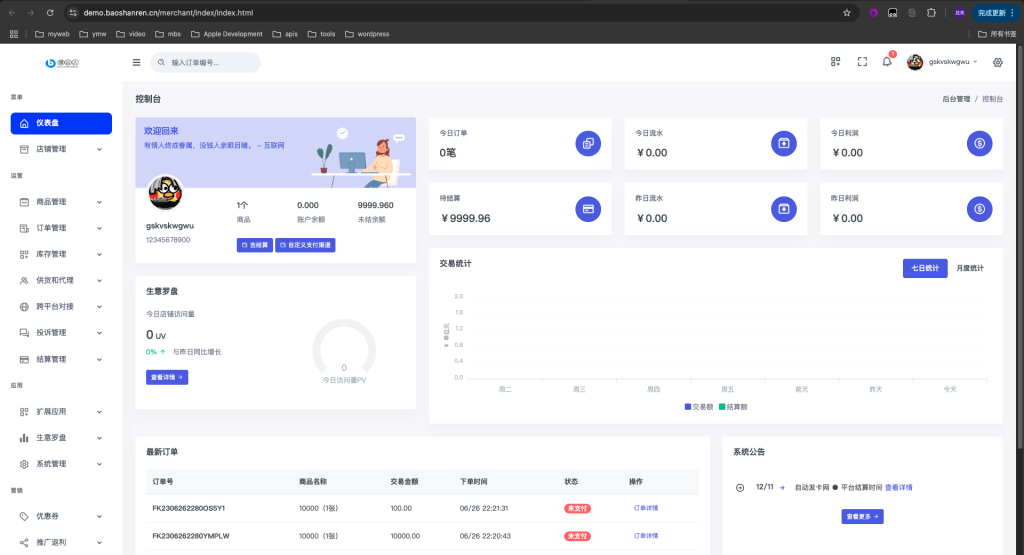The image size is (1024, 555).
Task: Select the 系统管理 menu label
Action: click(x=51, y=464)
